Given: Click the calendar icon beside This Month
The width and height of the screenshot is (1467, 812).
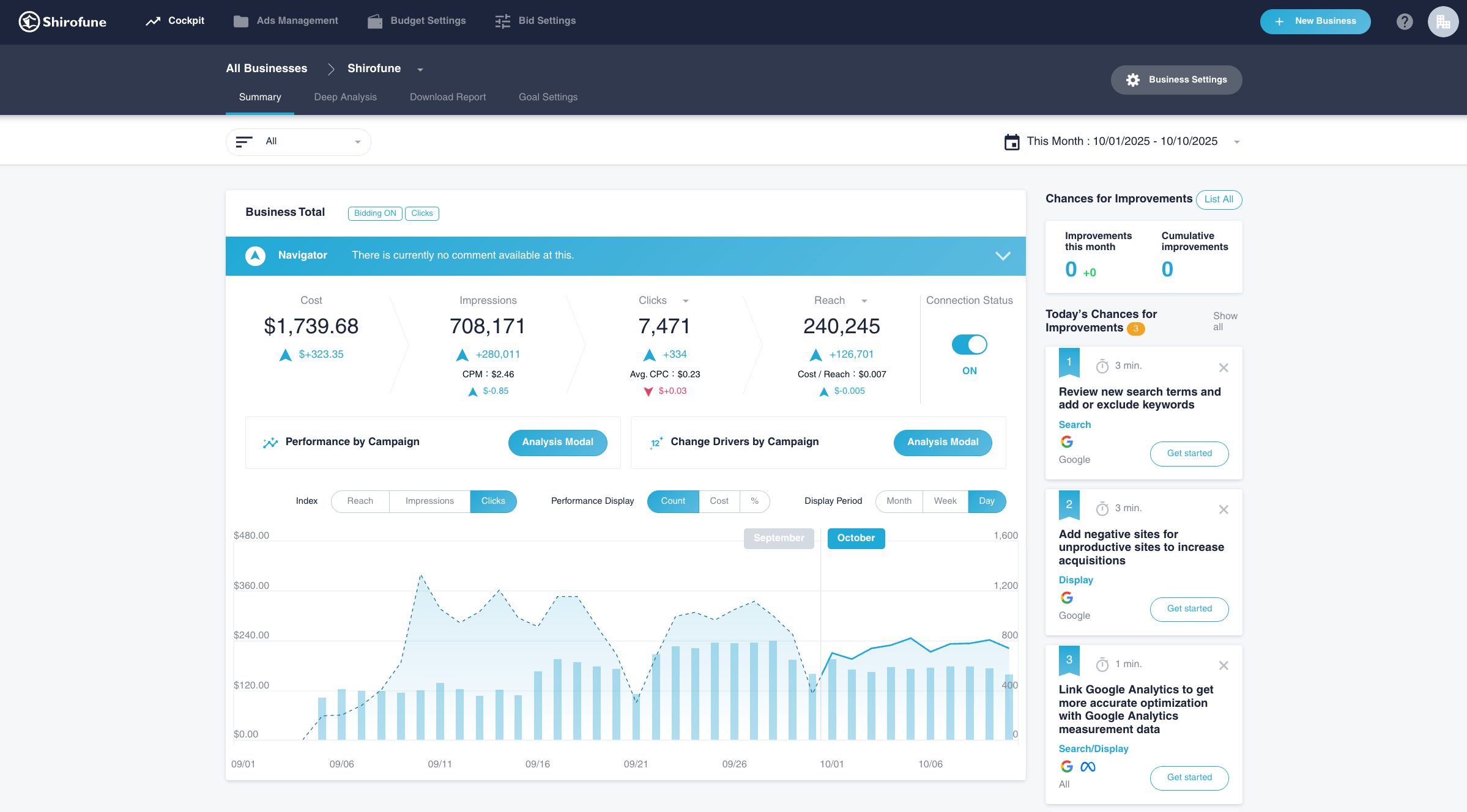Looking at the screenshot, I should point(1012,142).
